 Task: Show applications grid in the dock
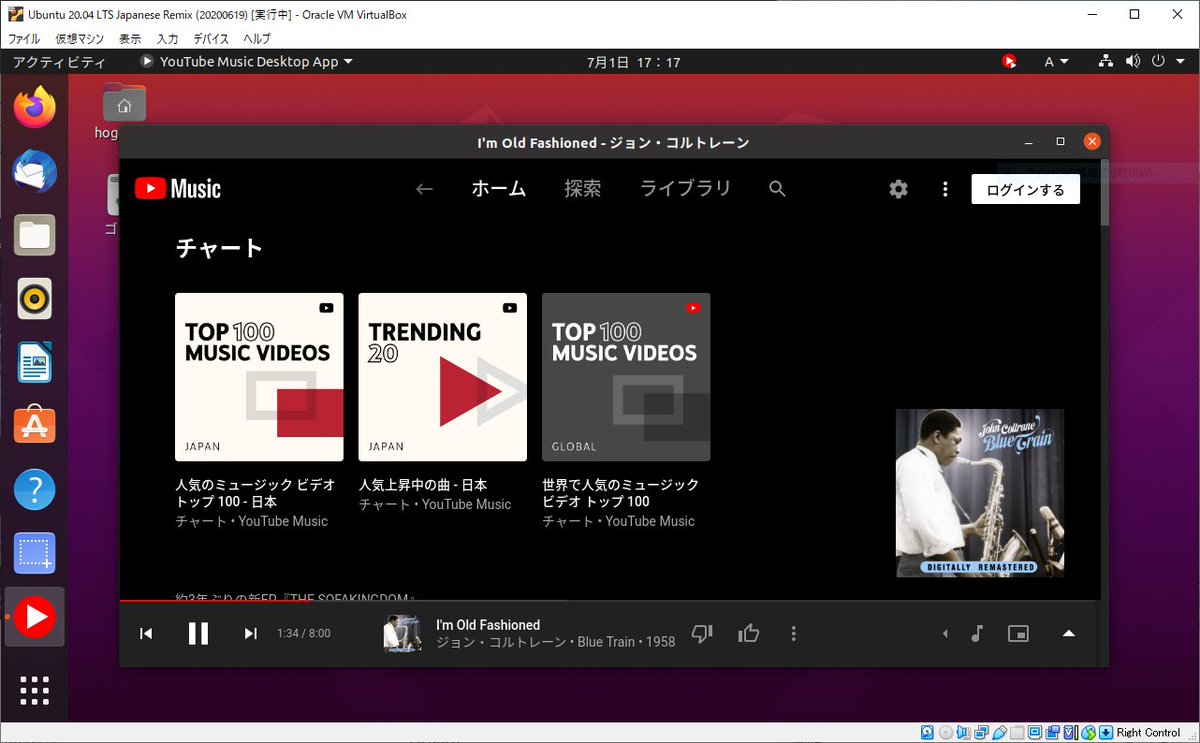(35, 690)
